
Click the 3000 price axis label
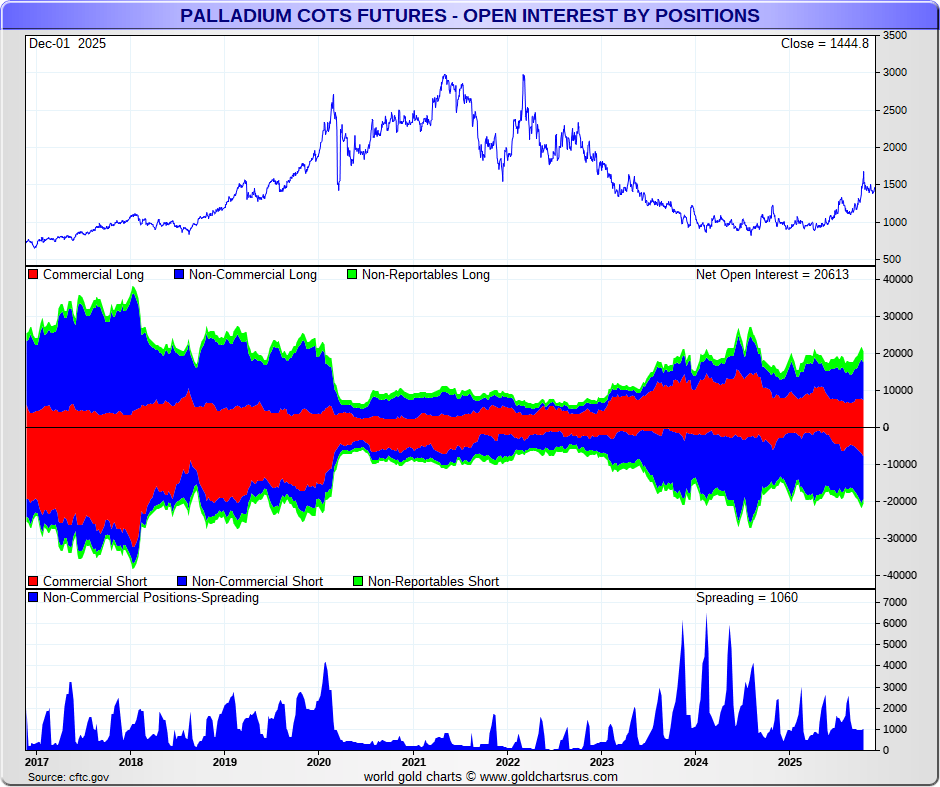[x=895, y=73]
